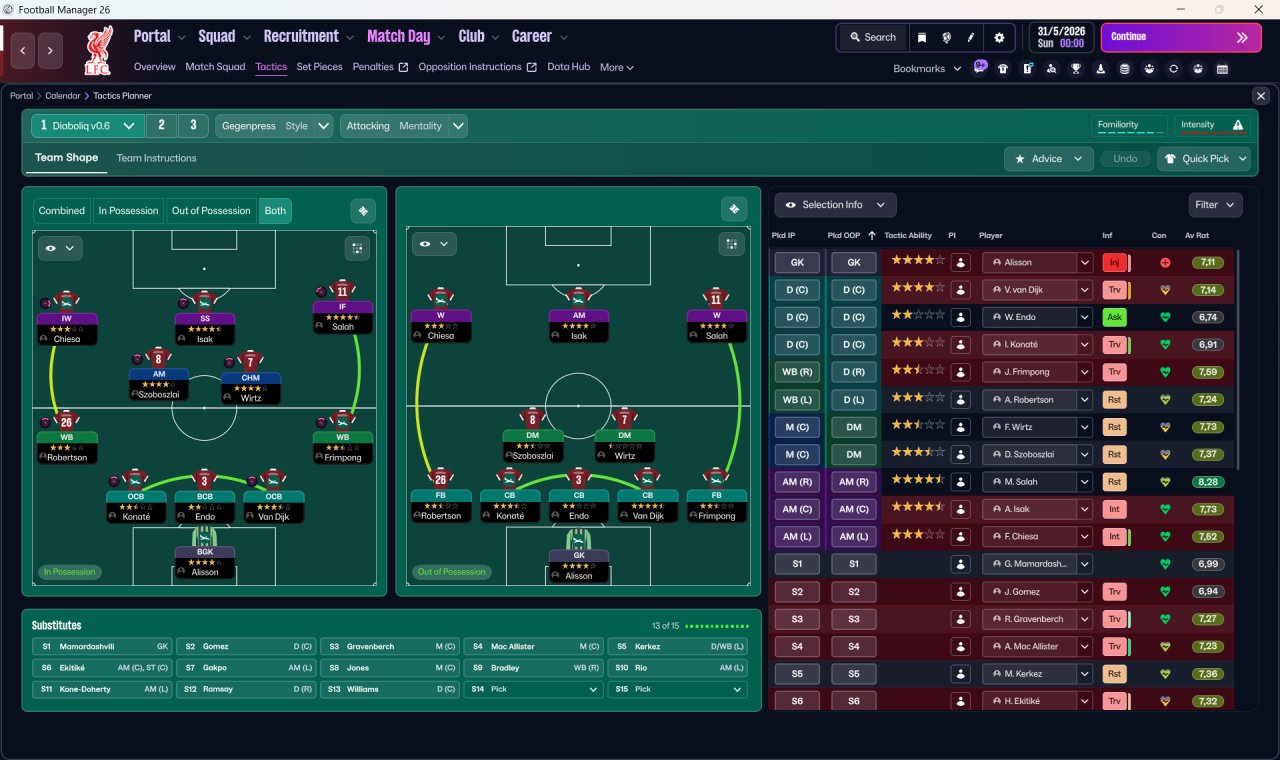Select the Both pitch view

(x=275, y=211)
